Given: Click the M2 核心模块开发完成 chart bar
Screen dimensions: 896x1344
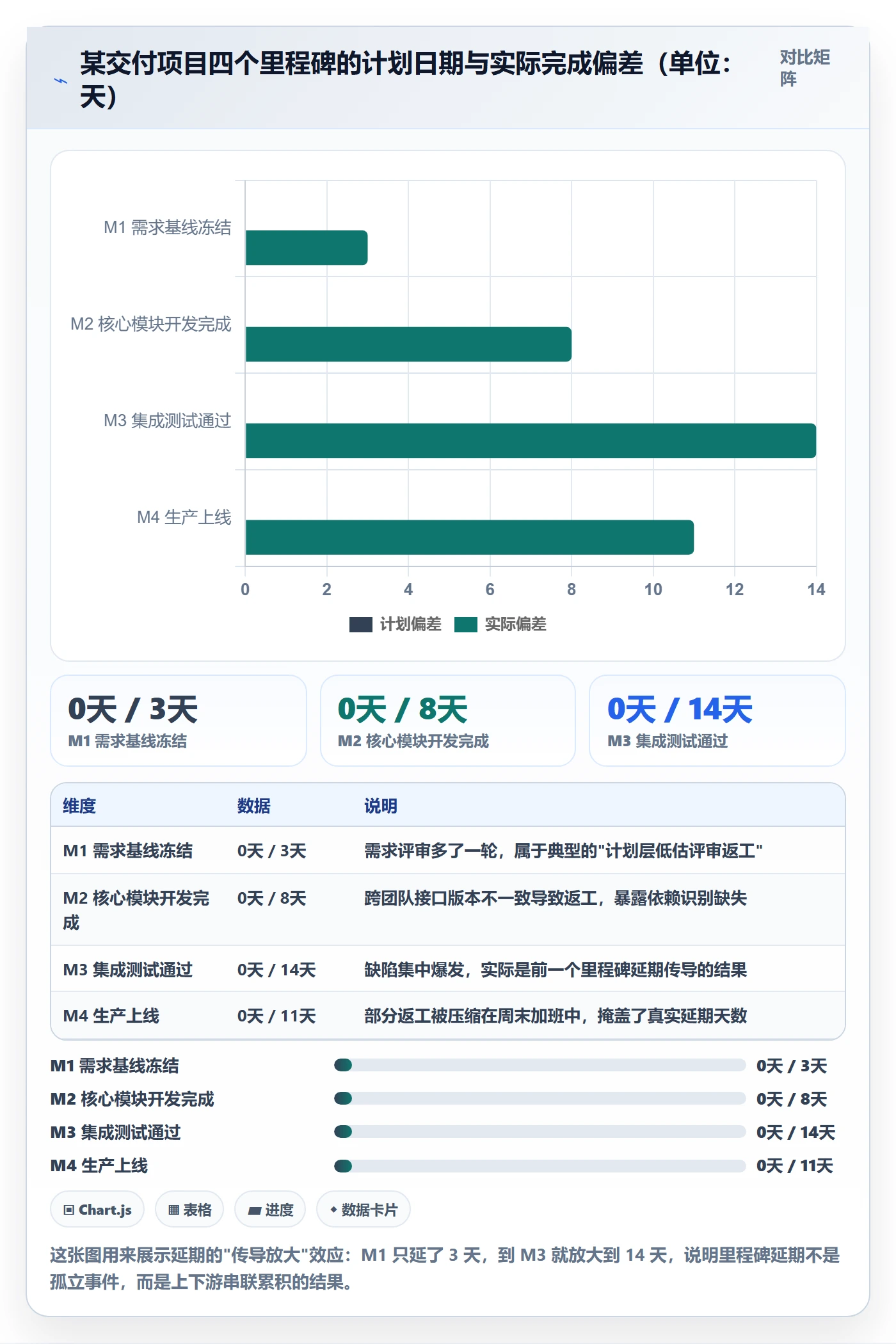Looking at the screenshot, I should point(408,344).
